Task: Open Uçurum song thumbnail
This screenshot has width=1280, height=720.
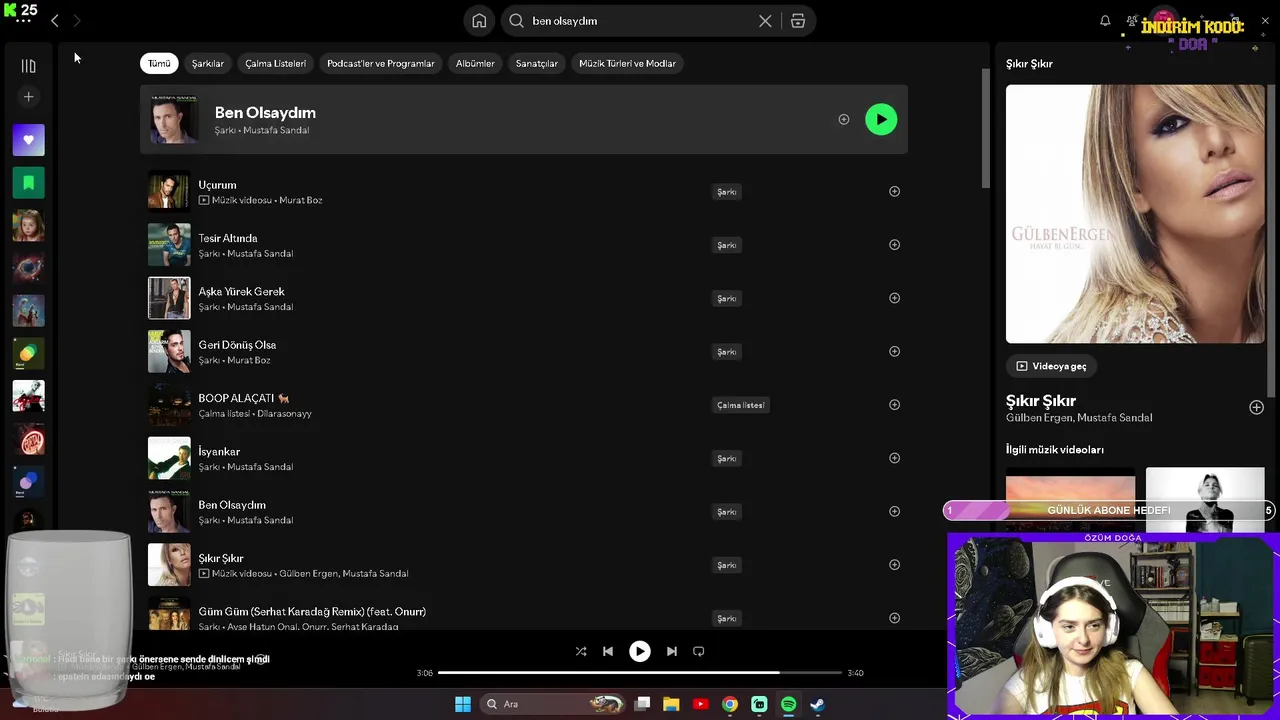Action: click(169, 191)
